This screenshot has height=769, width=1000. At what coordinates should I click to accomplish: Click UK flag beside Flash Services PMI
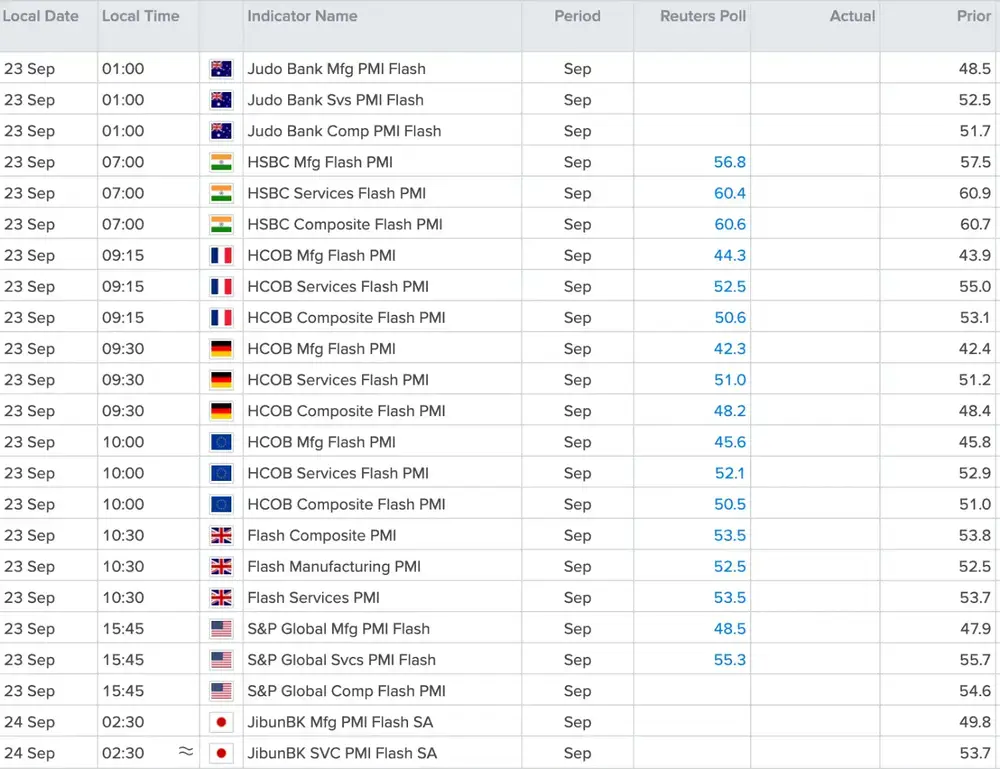click(x=221, y=597)
